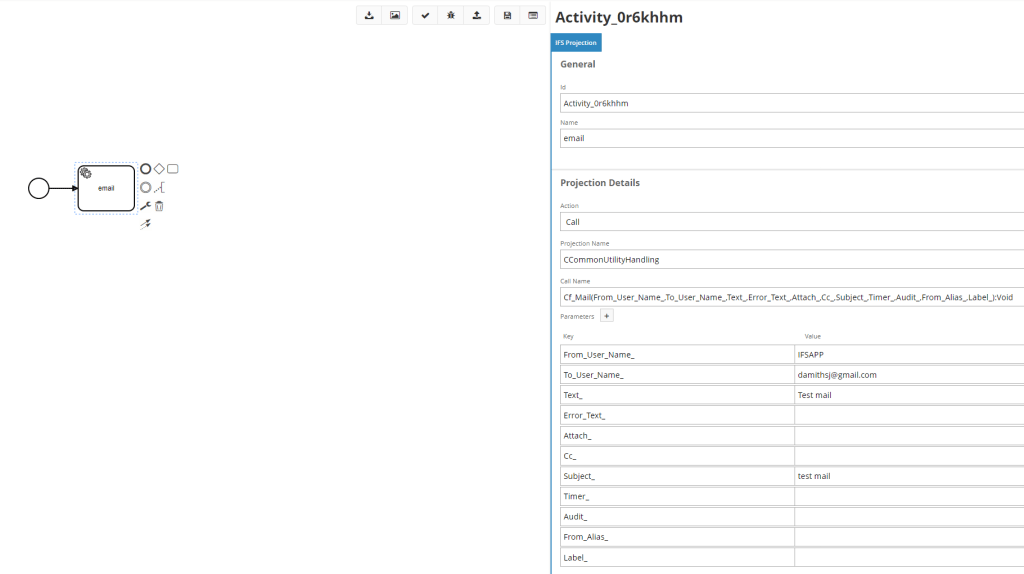
Task: Select the email task on canvas
Action: click(107, 189)
